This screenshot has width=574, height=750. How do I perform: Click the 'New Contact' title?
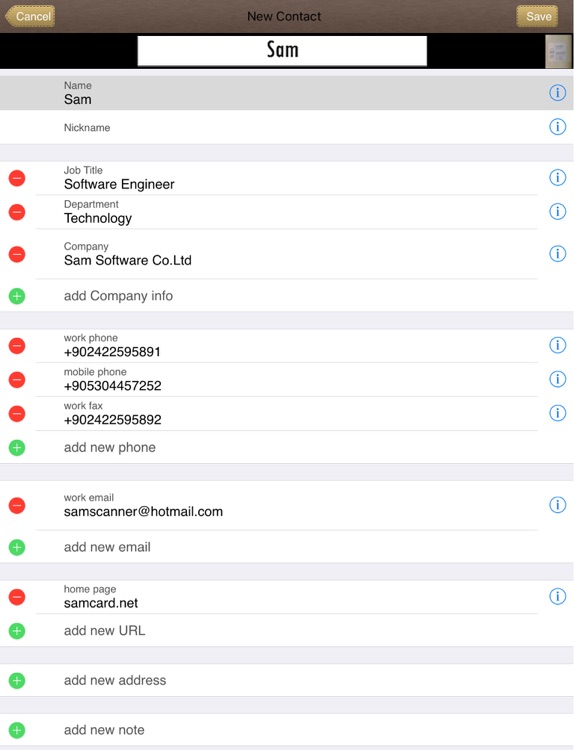tap(284, 16)
